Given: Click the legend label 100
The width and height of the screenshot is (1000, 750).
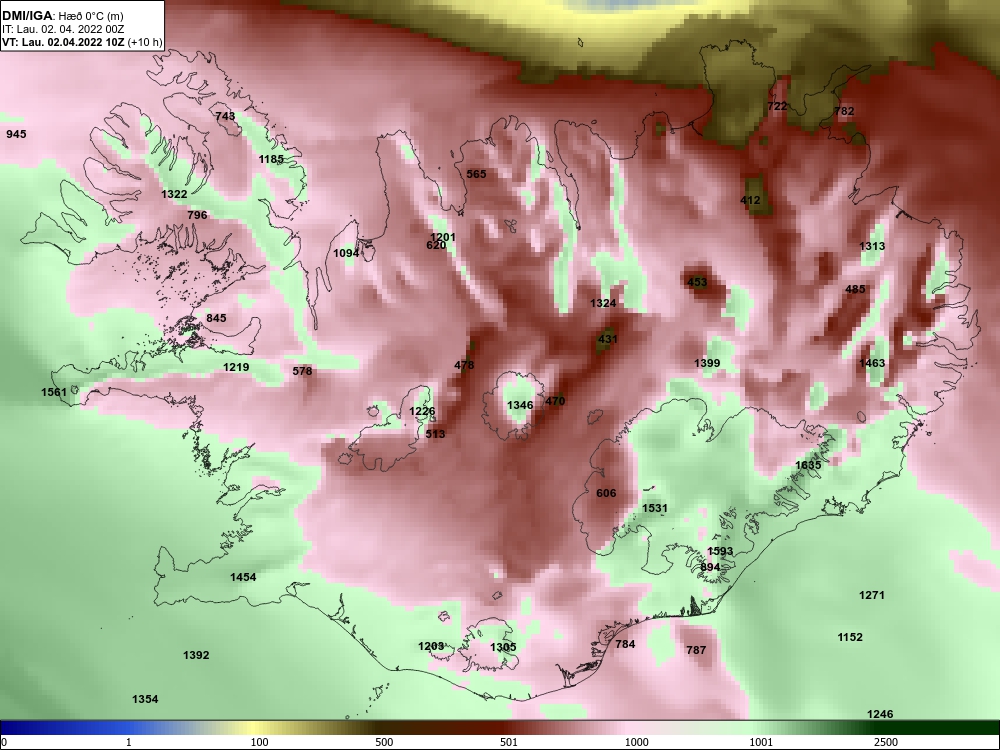Looking at the screenshot, I should pos(259,742).
